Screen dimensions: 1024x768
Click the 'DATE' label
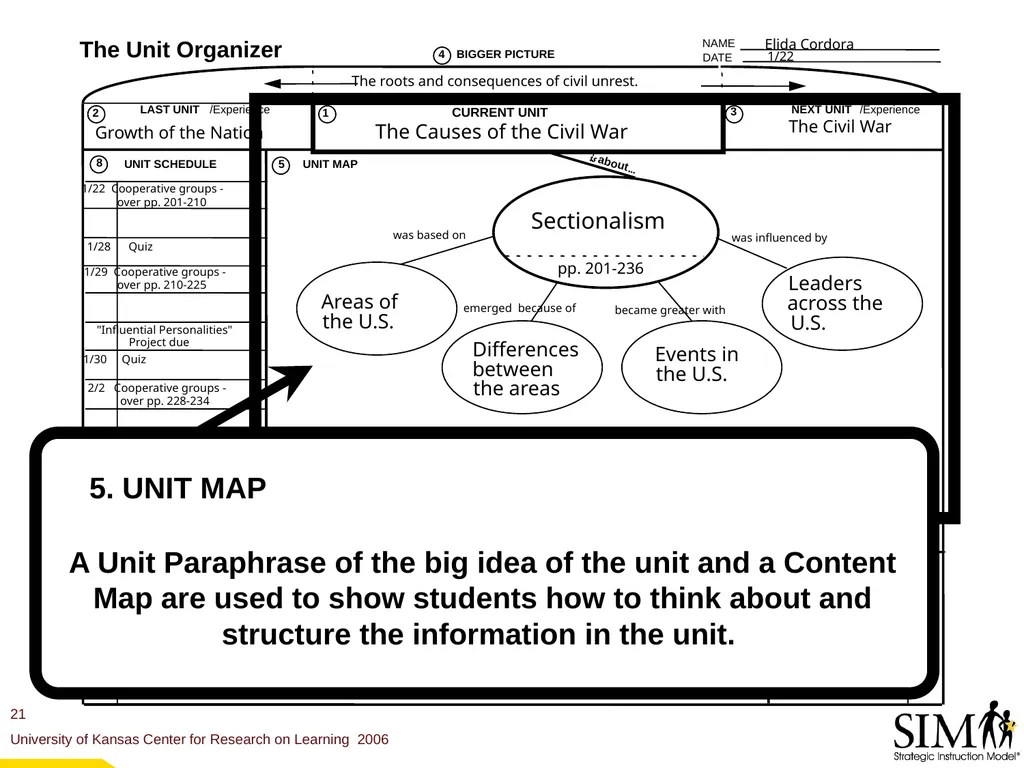coord(717,57)
